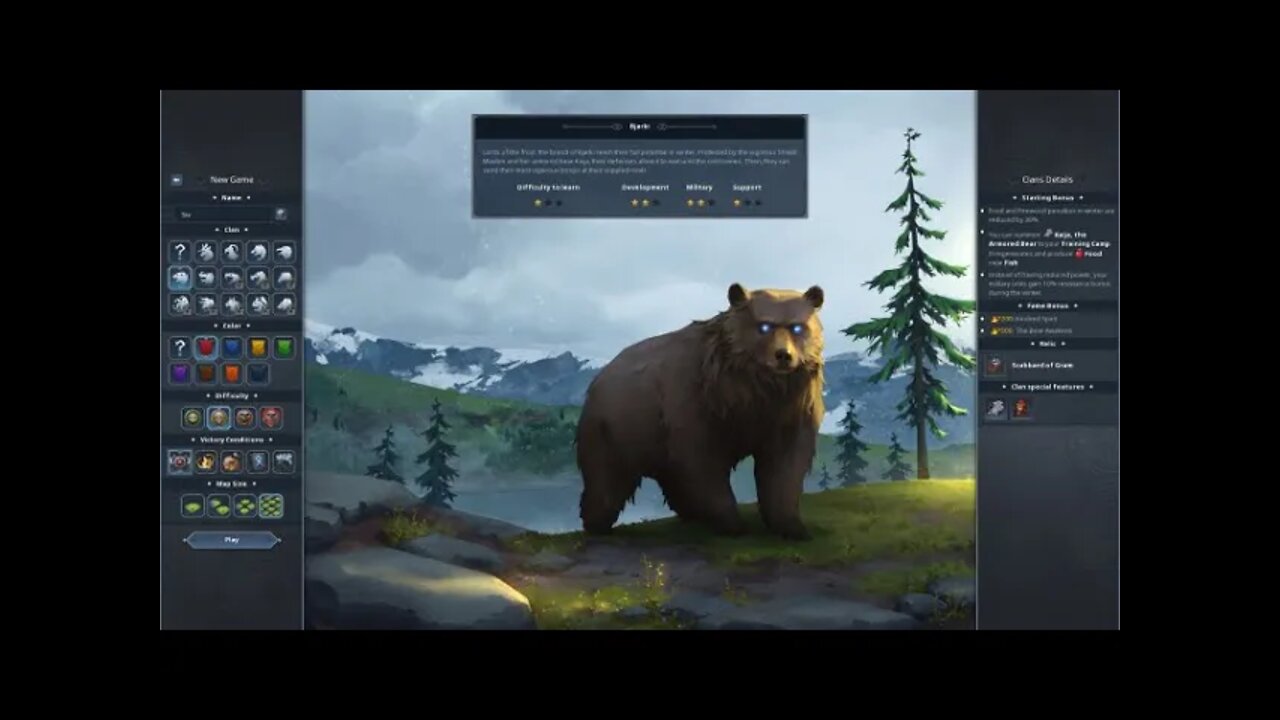Image resolution: width=1280 pixels, height=720 pixels.
Task: Pick the orange shield color
Action: click(x=232, y=373)
